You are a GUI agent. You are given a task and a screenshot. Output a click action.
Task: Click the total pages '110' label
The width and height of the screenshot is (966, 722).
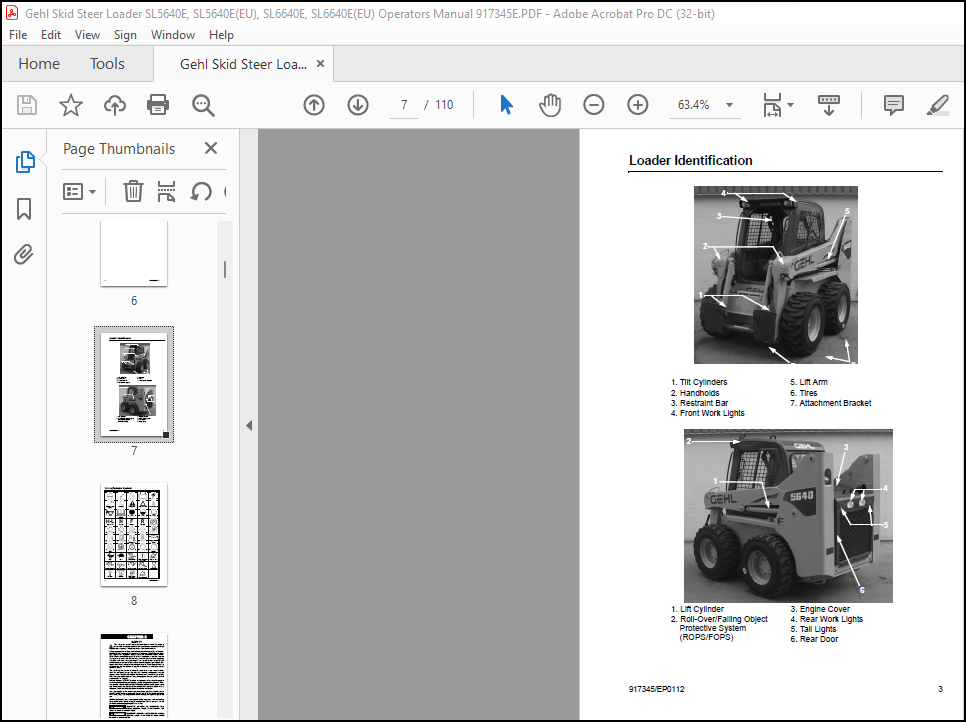click(x=444, y=105)
